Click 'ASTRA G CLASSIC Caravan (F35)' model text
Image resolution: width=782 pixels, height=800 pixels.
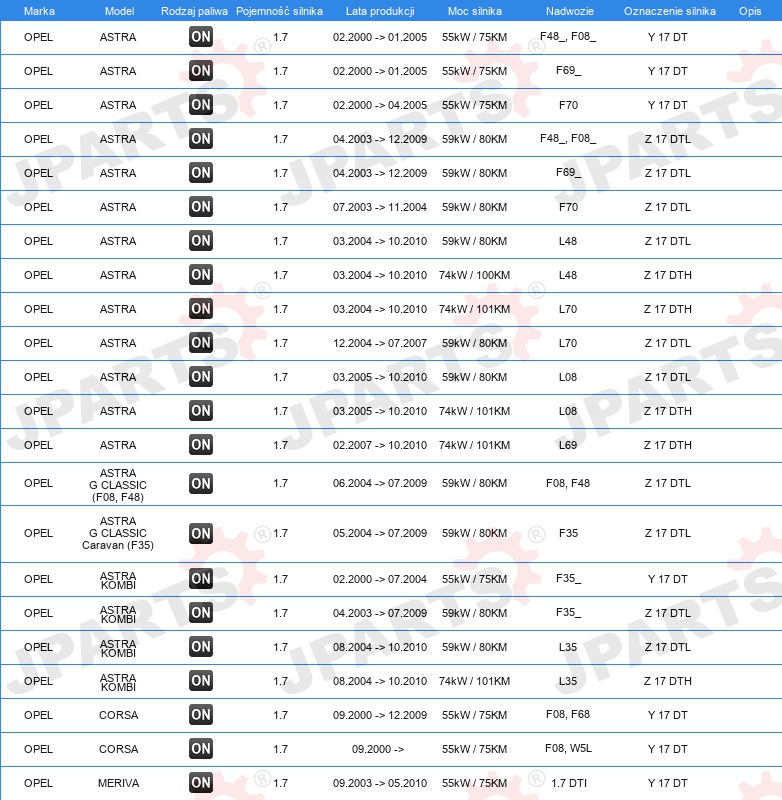[118, 533]
